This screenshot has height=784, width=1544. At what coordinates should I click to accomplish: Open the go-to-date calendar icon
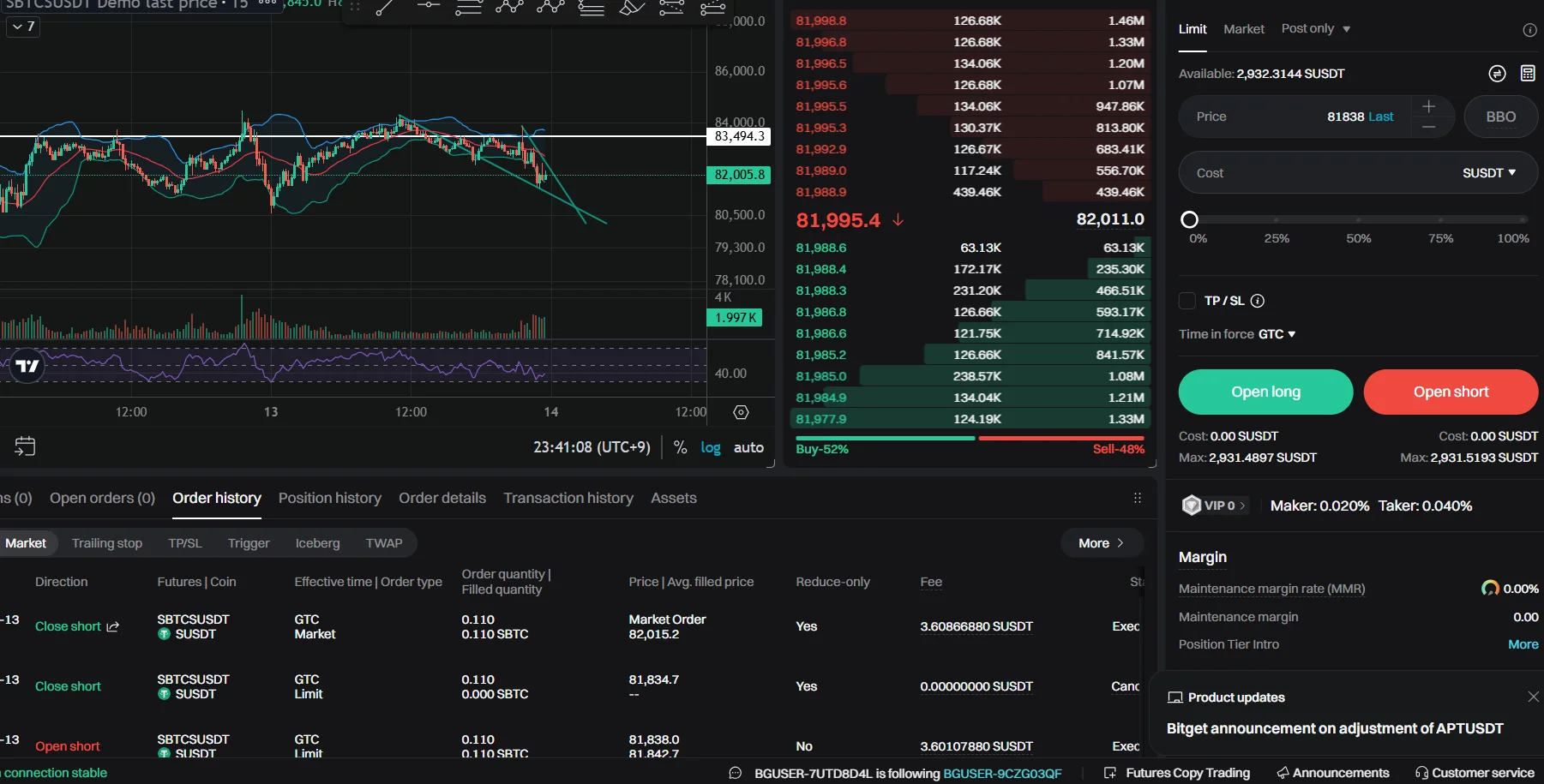tap(25, 446)
